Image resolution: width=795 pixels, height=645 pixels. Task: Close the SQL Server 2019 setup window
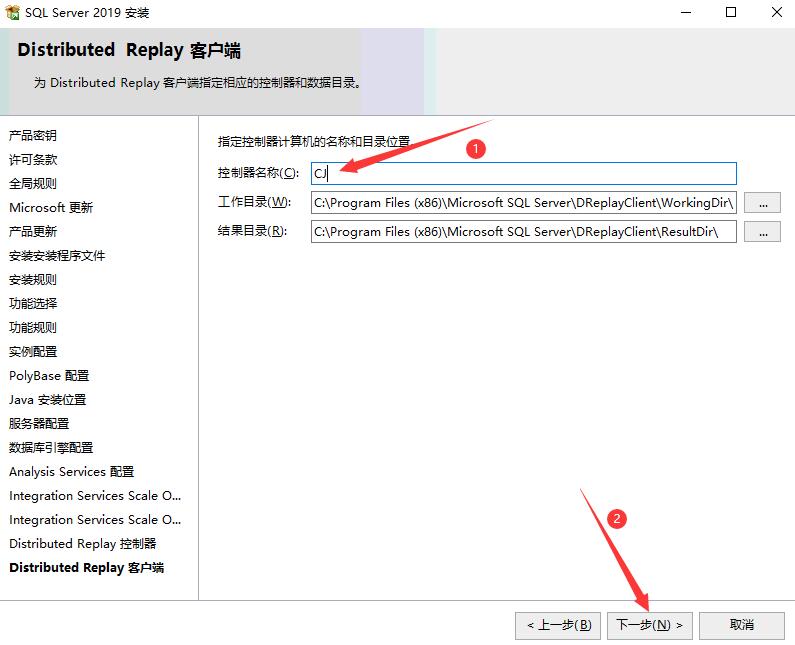click(x=777, y=12)
